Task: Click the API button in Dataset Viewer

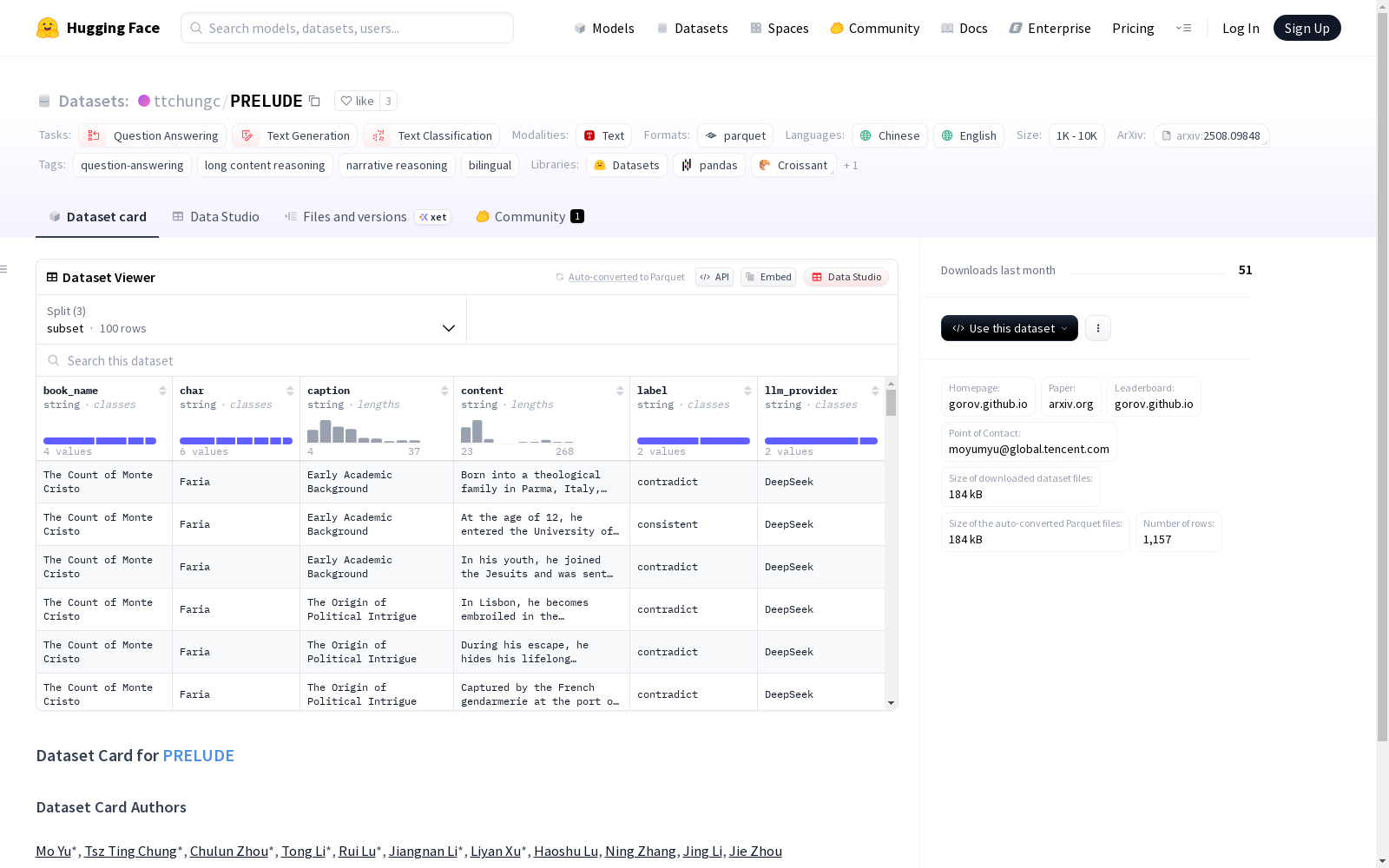Action: [x=714, y=277]
